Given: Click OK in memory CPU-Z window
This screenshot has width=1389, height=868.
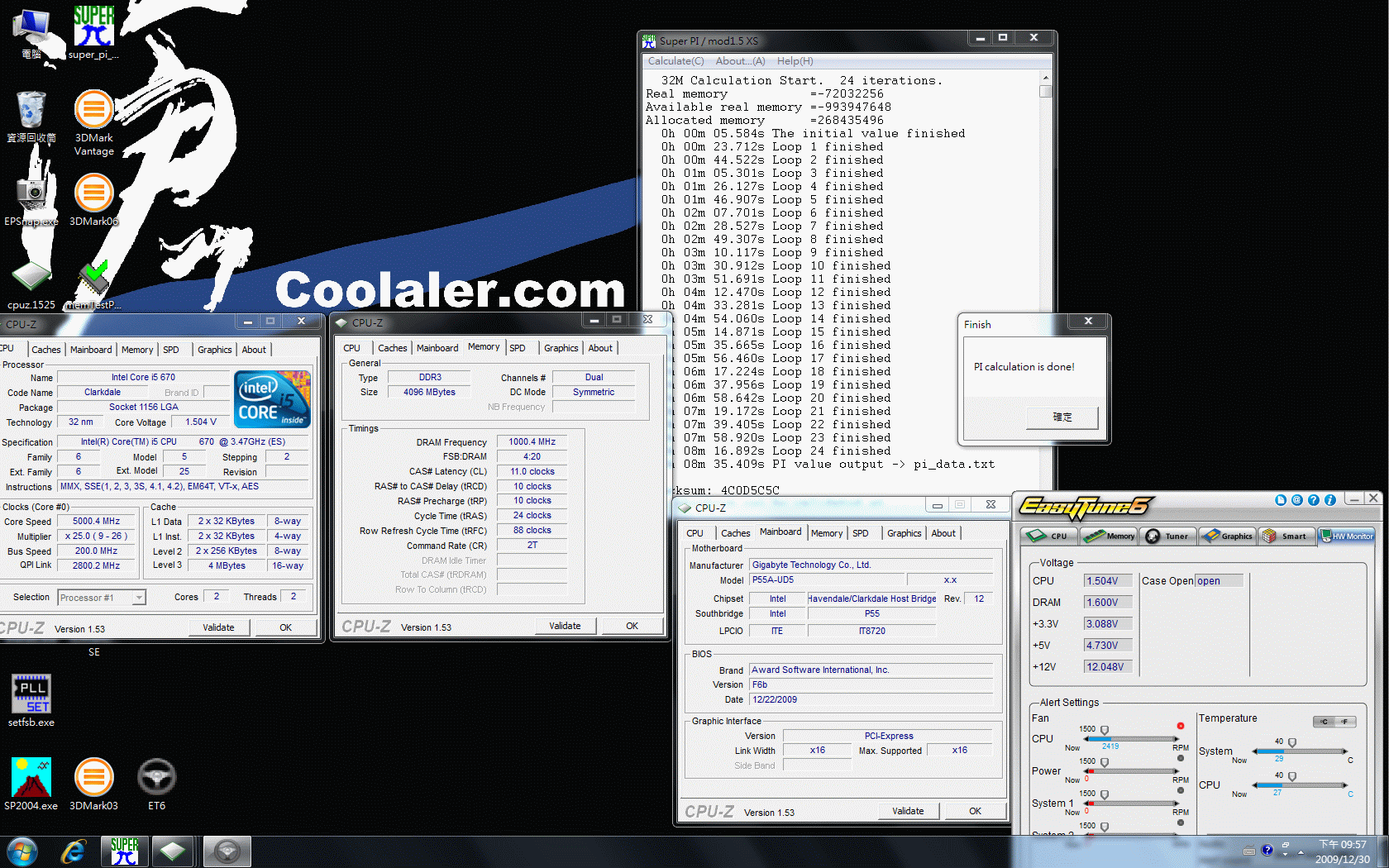Looking at the screenshot, I should pyautogui.click(x=632, y=626).
